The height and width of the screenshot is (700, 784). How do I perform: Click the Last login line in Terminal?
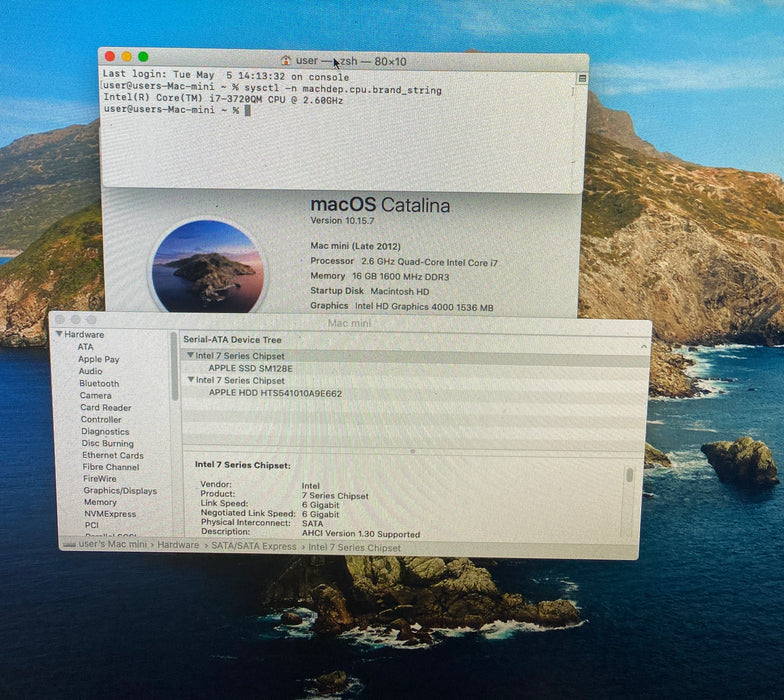coord(226,76)
